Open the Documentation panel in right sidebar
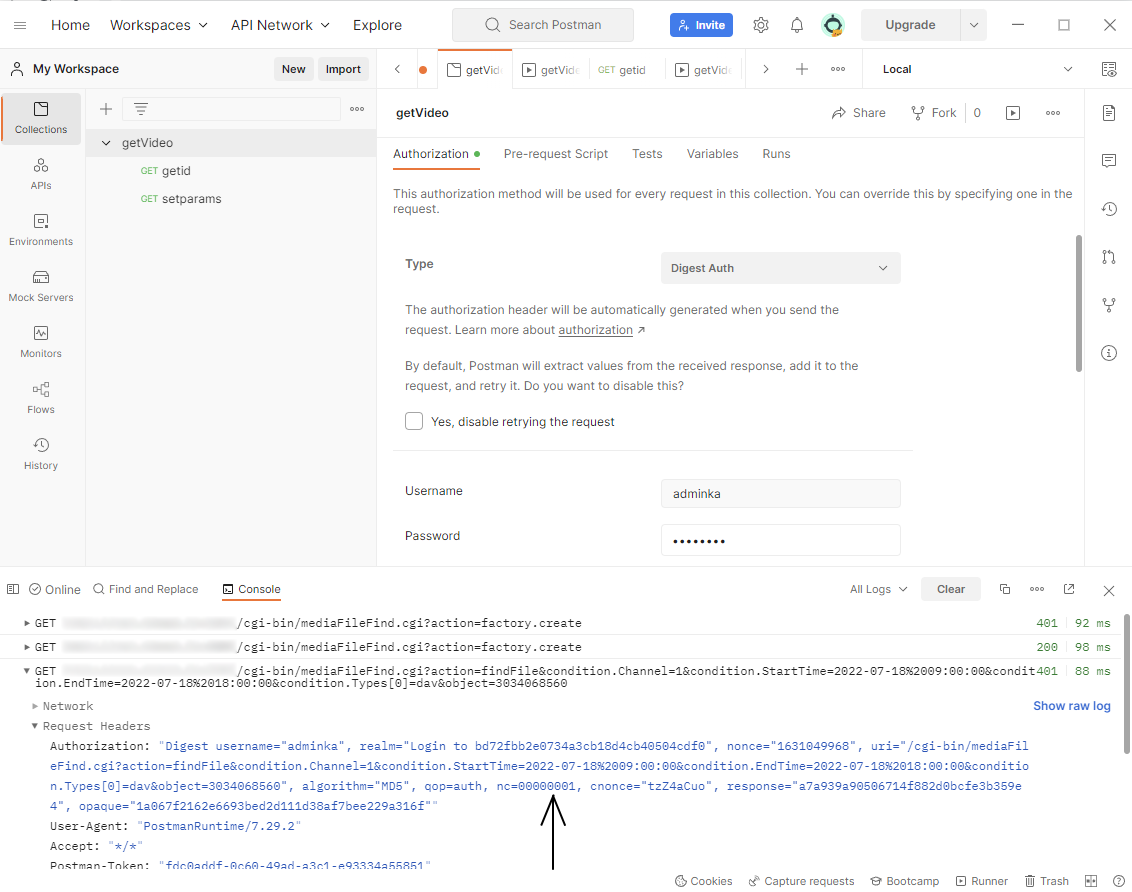This screenshot has height=892, width=1132. [x=1108, y=113]
